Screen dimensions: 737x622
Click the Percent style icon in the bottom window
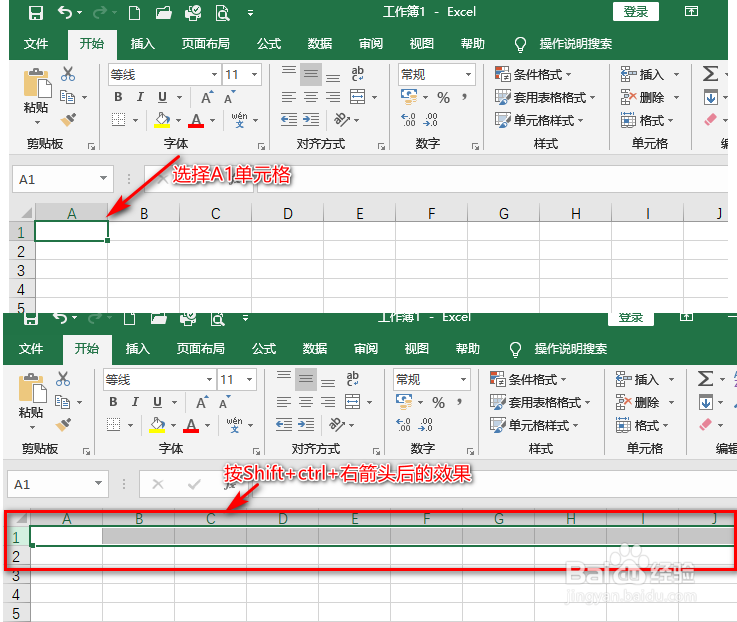click(x=438, y=402)
